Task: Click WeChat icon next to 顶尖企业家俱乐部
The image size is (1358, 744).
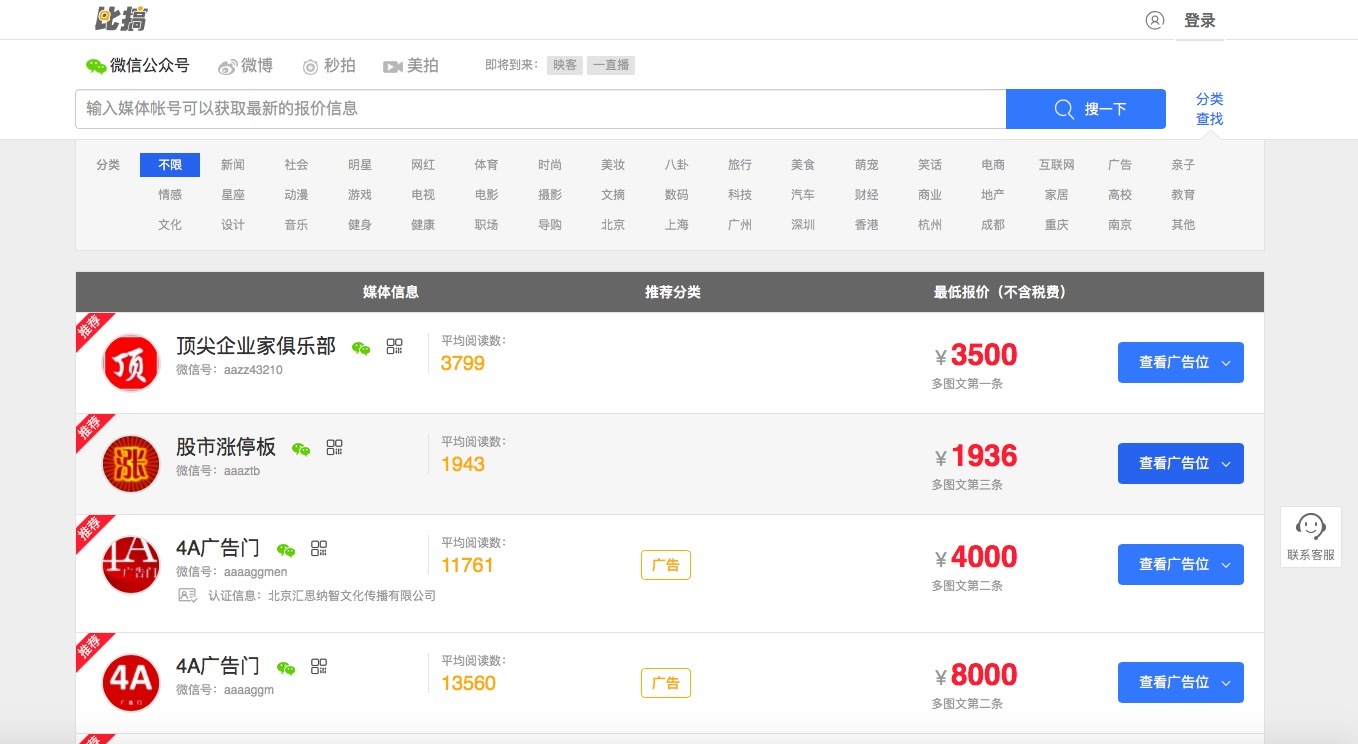Action: pyautogui.click(x=361, y=348)
